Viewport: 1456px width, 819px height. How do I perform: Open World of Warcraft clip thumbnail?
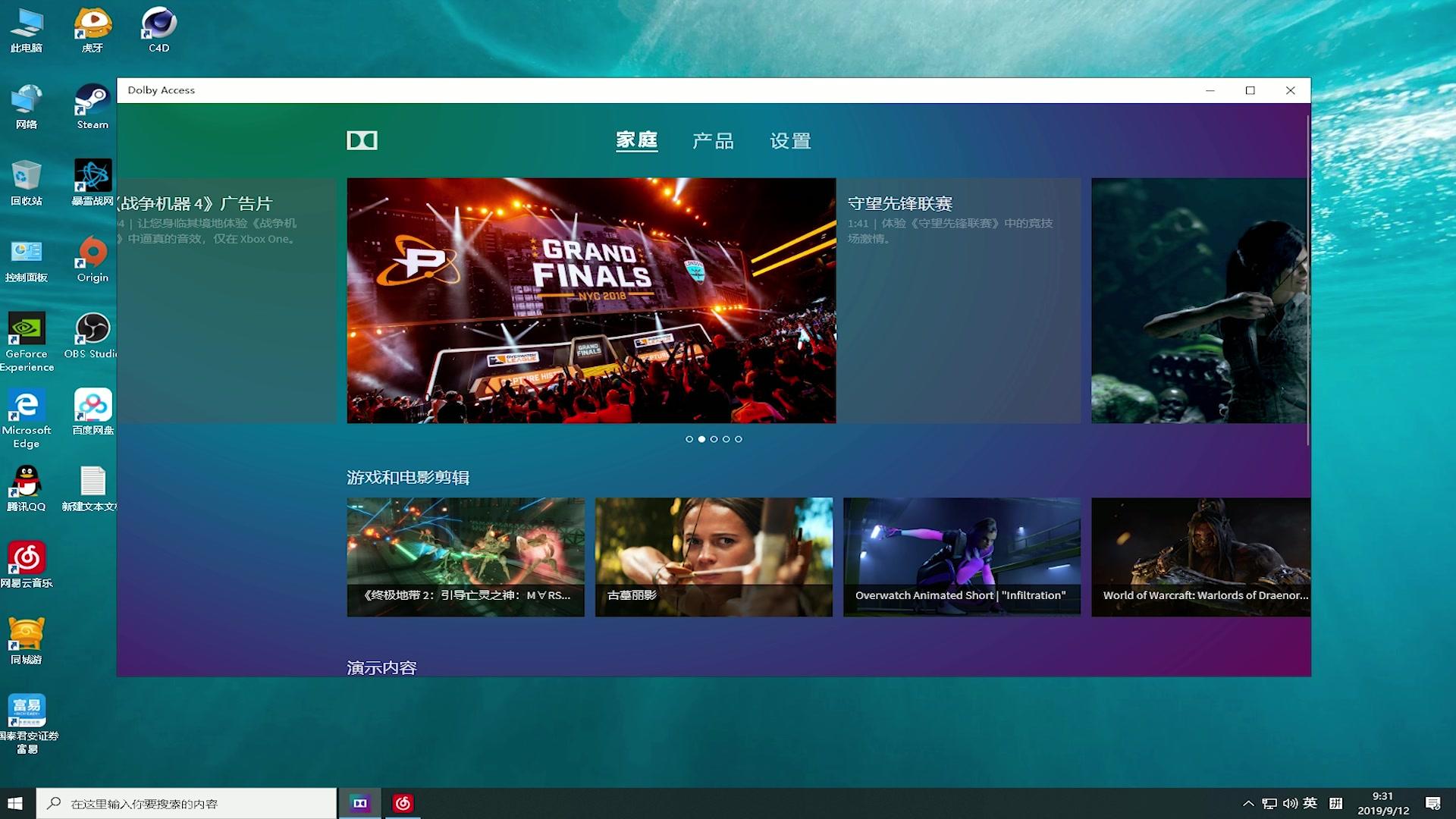(1201, 557)
